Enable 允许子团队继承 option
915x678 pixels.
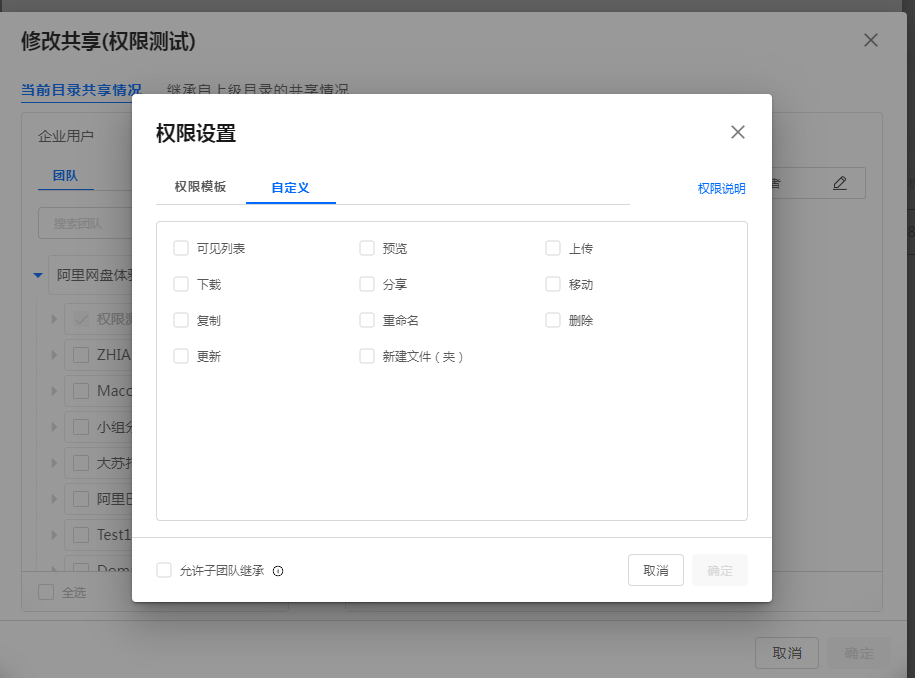(x=164, y=570)
